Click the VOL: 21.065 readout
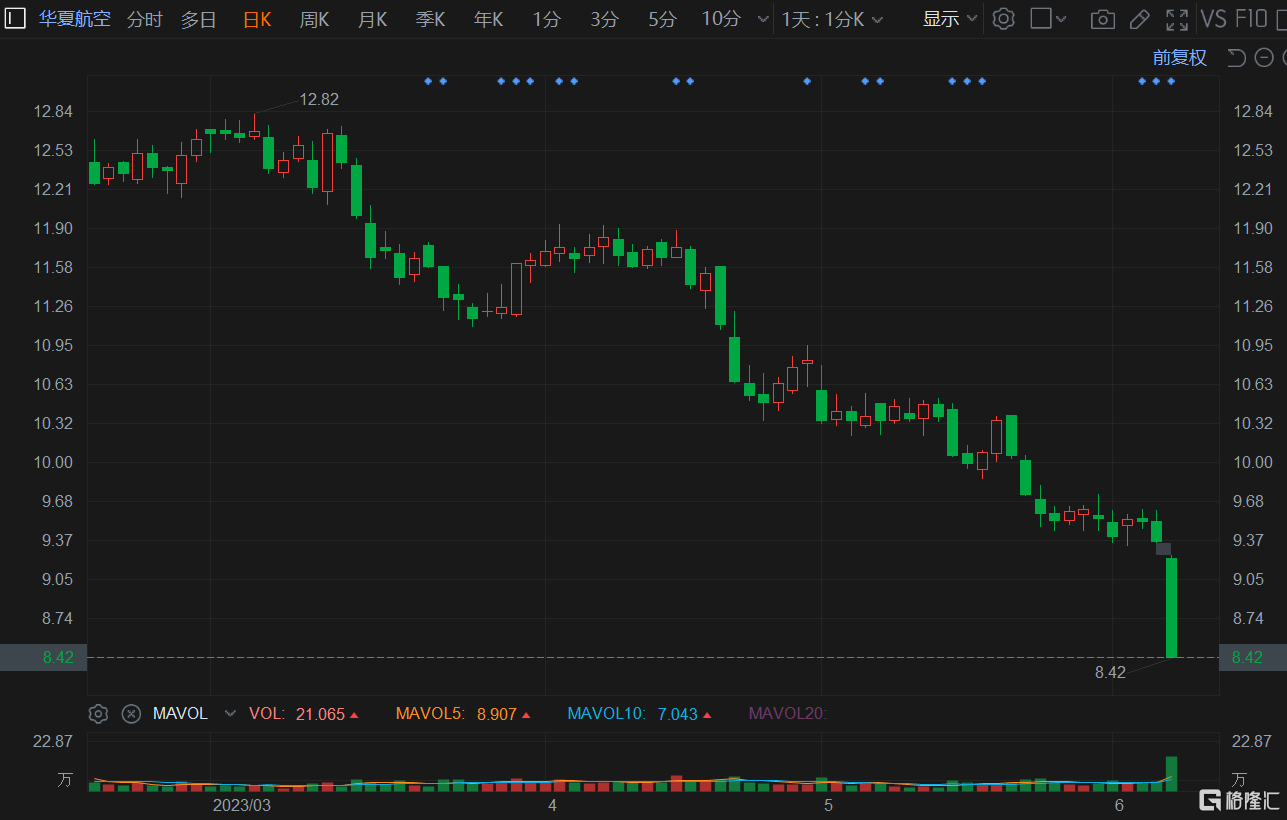The image size is (1287, 820). coord(305,714)
